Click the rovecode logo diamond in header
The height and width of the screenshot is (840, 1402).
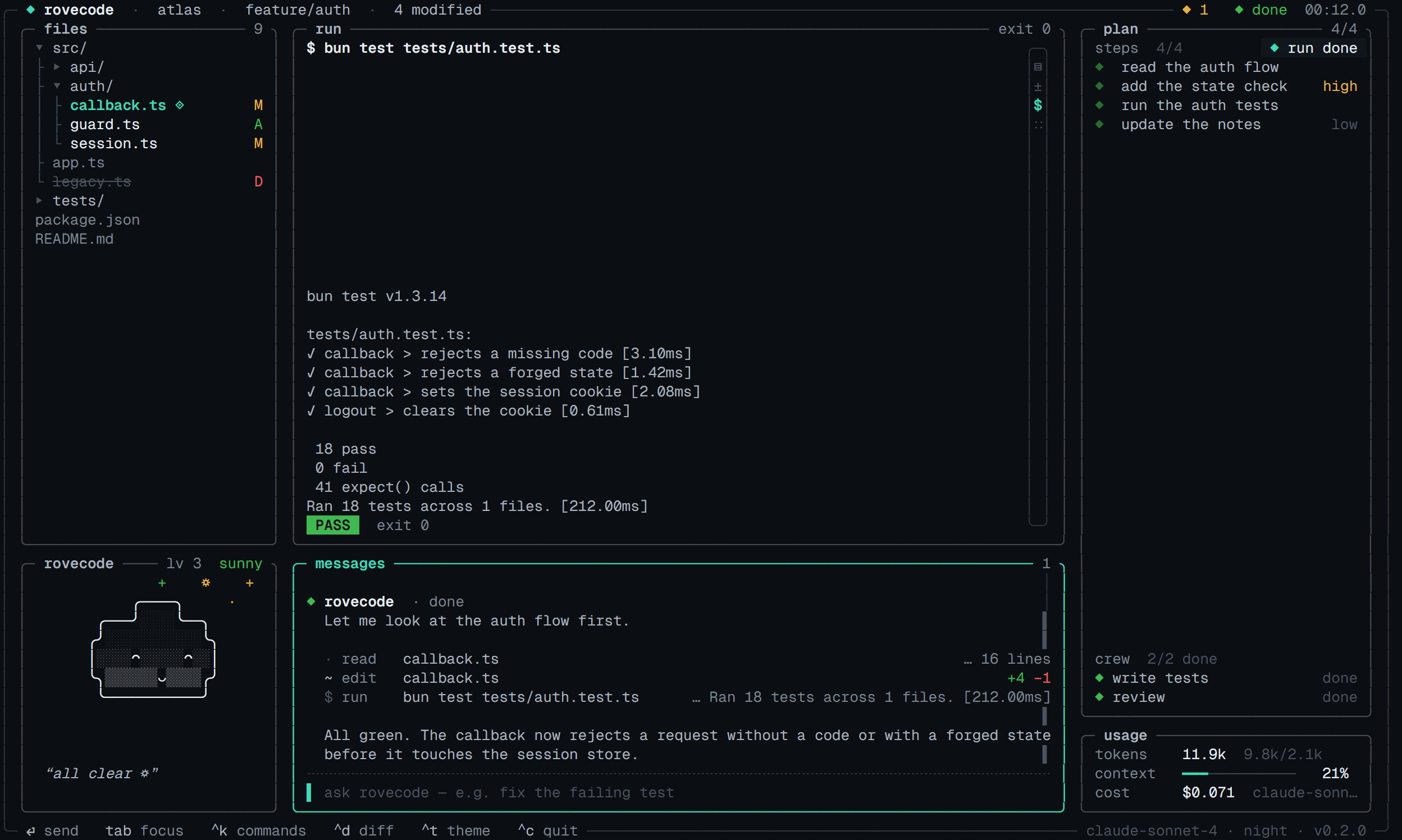coord(30,10)
